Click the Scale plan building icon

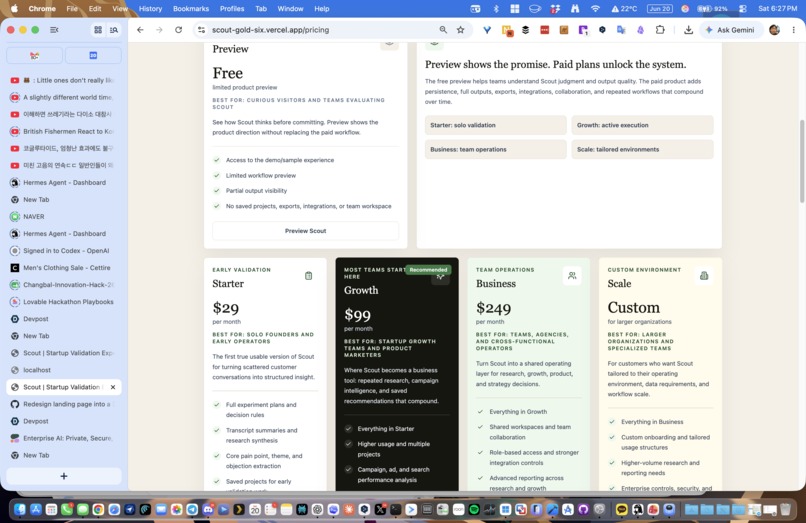pos(704,276)
